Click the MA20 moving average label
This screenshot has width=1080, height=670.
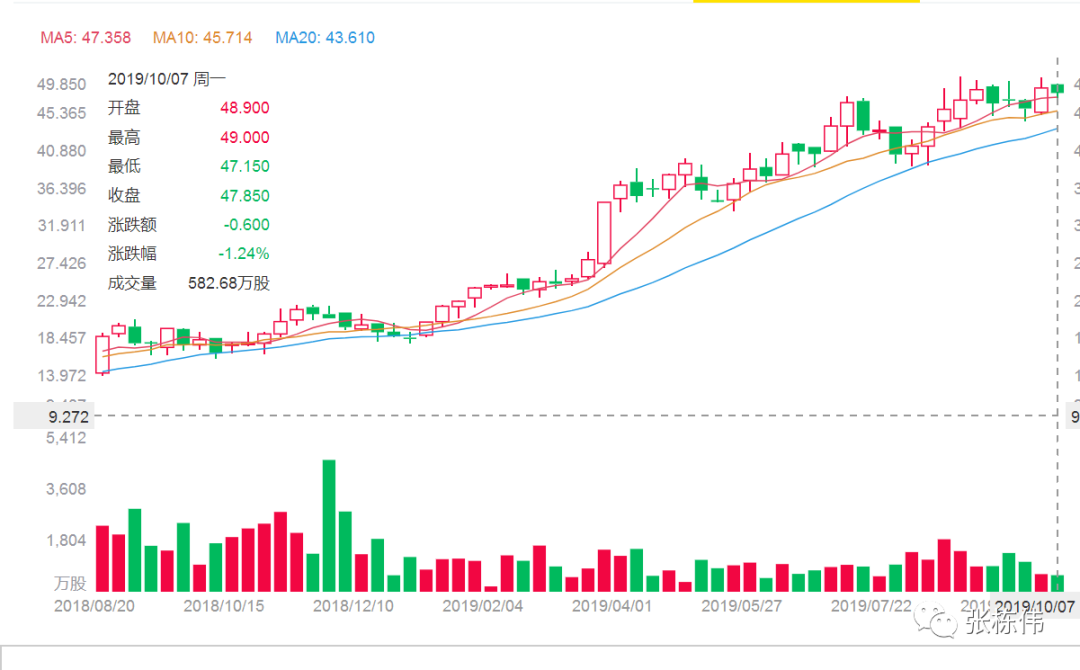pos(325,38)
